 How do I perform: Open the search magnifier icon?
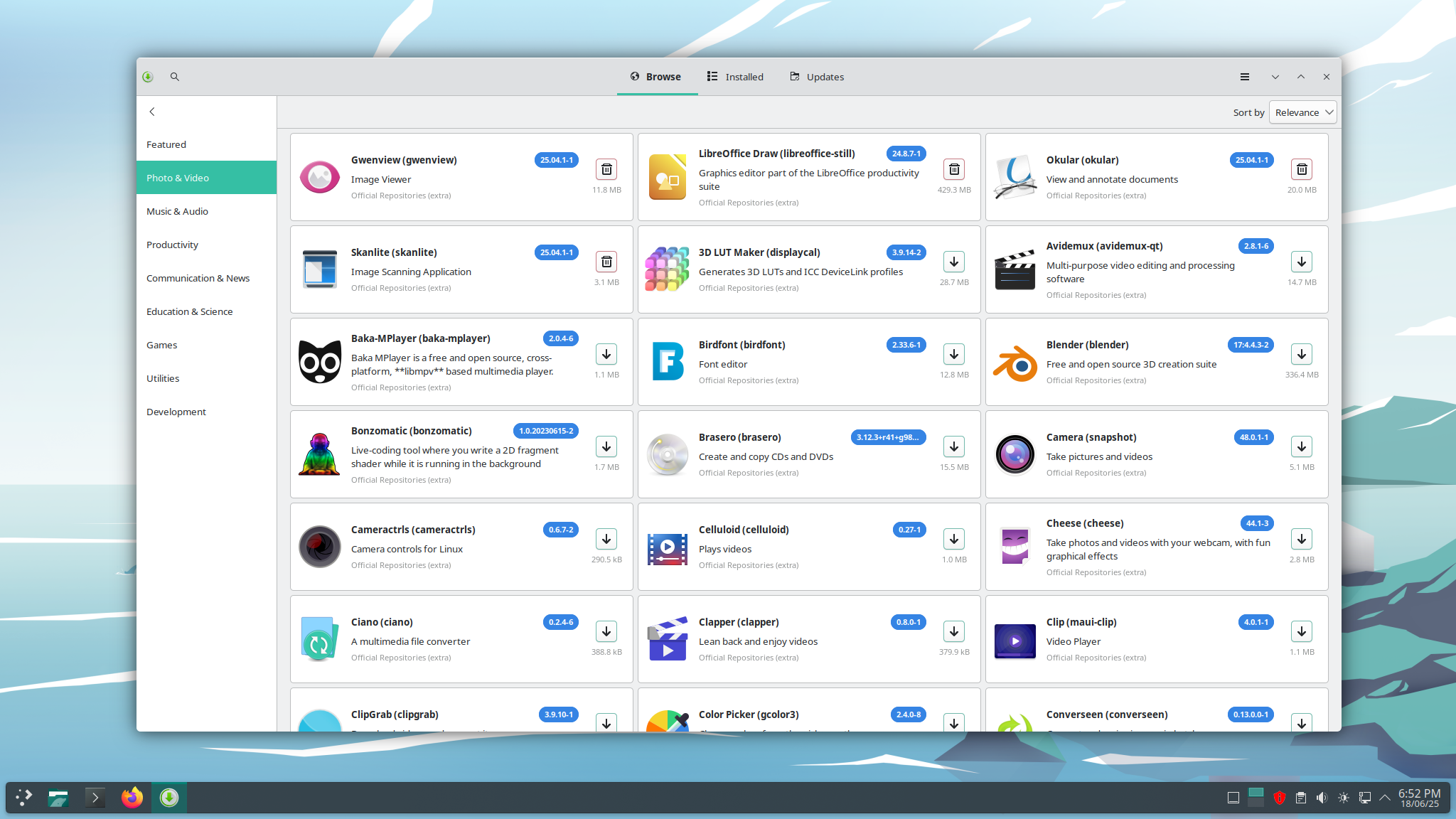pyautogui.click(x=174, y=77)
